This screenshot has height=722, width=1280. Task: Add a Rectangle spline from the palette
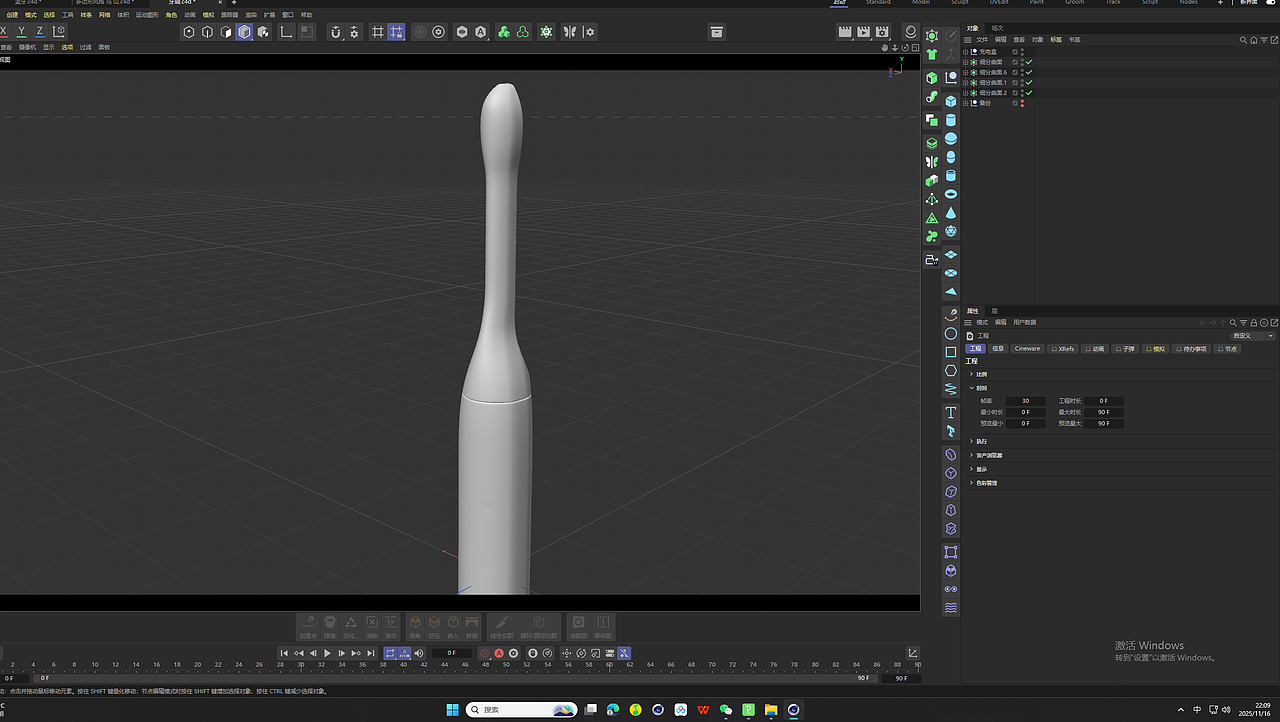pos(951,352)
